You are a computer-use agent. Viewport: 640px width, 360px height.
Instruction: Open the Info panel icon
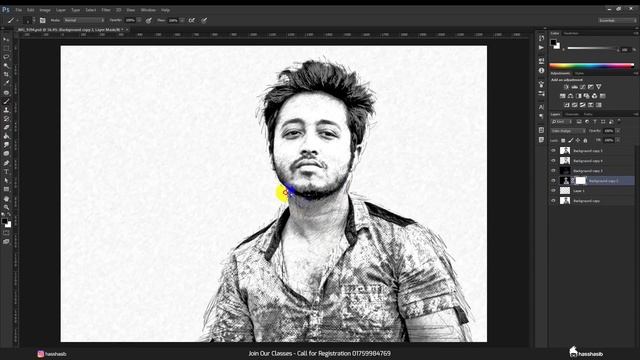tap(541, 71)
